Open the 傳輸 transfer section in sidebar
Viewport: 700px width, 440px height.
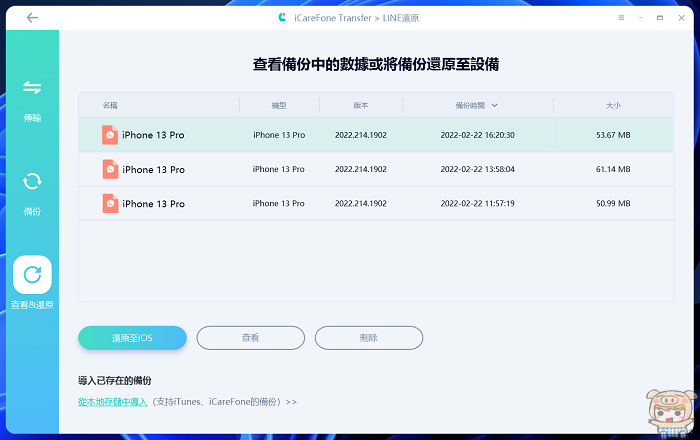click(32, 101)
